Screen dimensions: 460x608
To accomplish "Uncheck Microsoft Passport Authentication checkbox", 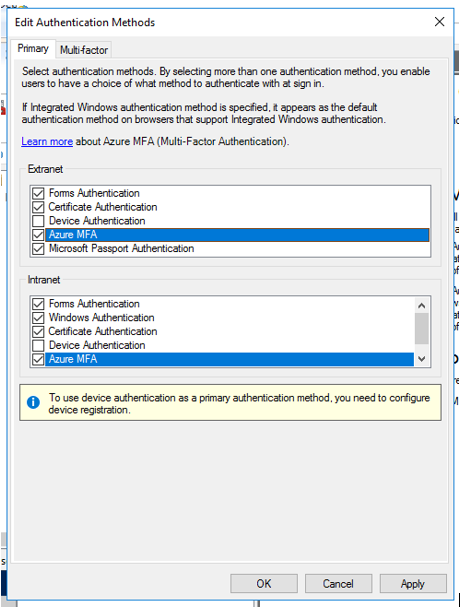I will click(x=38, y=249).
